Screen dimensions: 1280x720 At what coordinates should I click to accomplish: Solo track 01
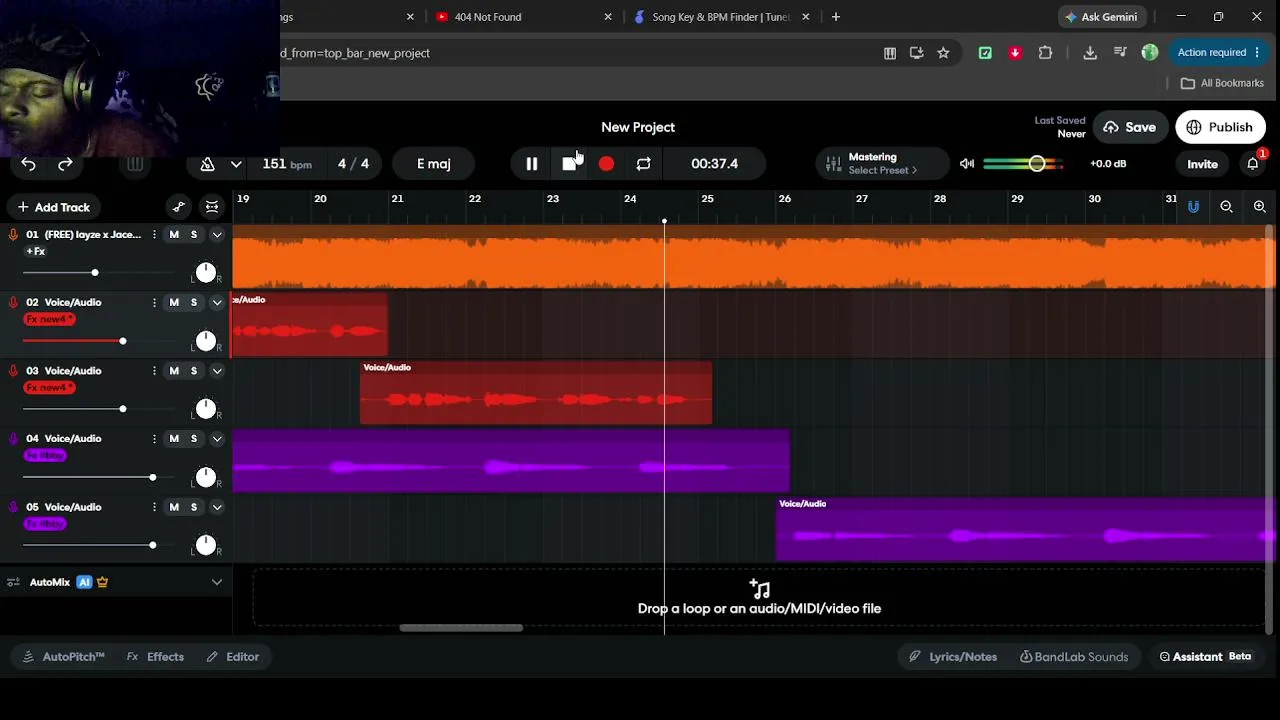[194, 235]
